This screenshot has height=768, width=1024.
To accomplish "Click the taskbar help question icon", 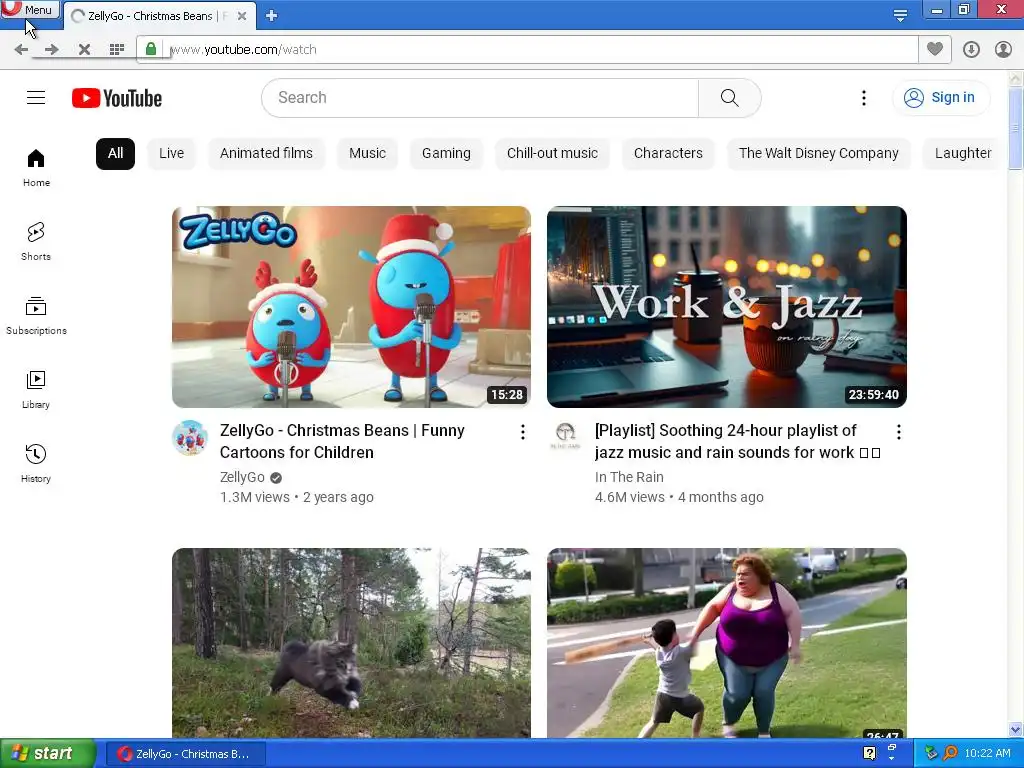I will coord(869,753).
